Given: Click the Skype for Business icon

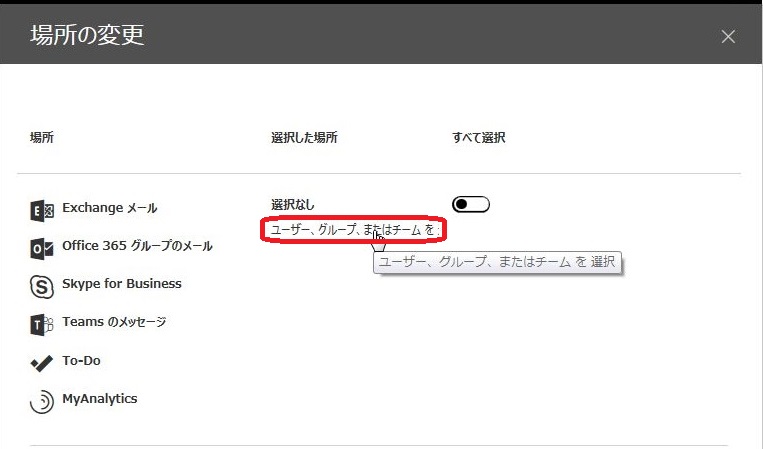Looking at the screenshot, I should [x=42, y=286].
